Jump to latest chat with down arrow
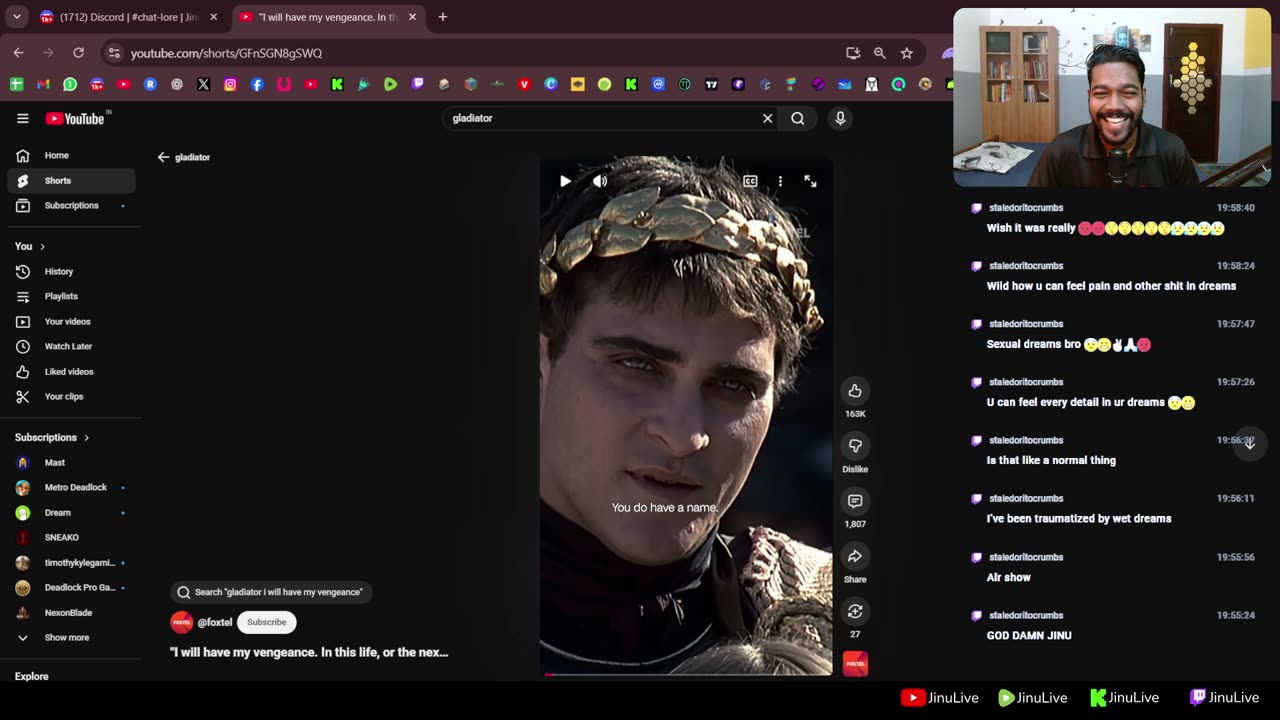The height and width of the screenshot is (720, 1280). [x=1249, y=443]
